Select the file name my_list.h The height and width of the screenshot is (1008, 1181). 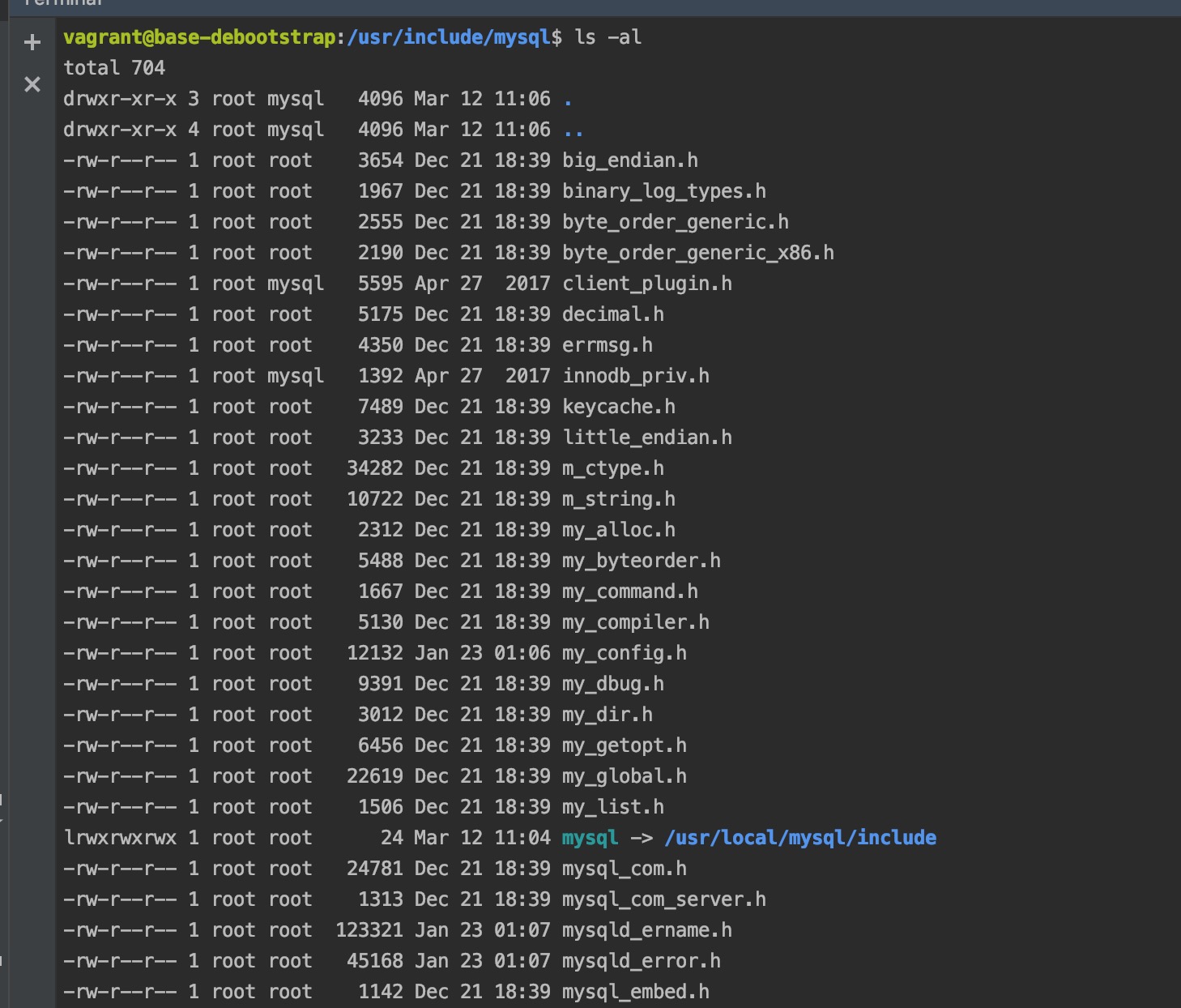613,807
